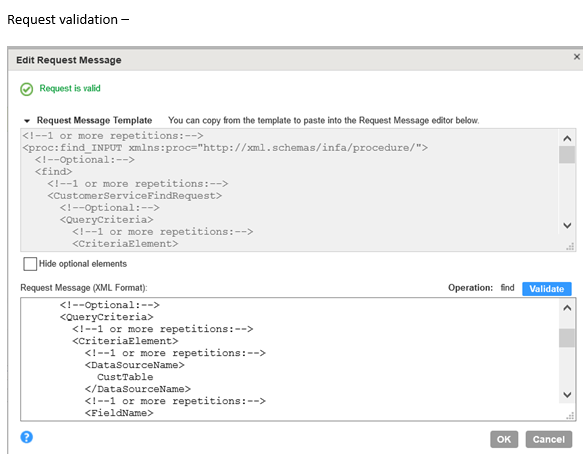Viewport: 586px width, 454px height.
Task: Click the request editor resize grip
Action: (x=570, y=416)
